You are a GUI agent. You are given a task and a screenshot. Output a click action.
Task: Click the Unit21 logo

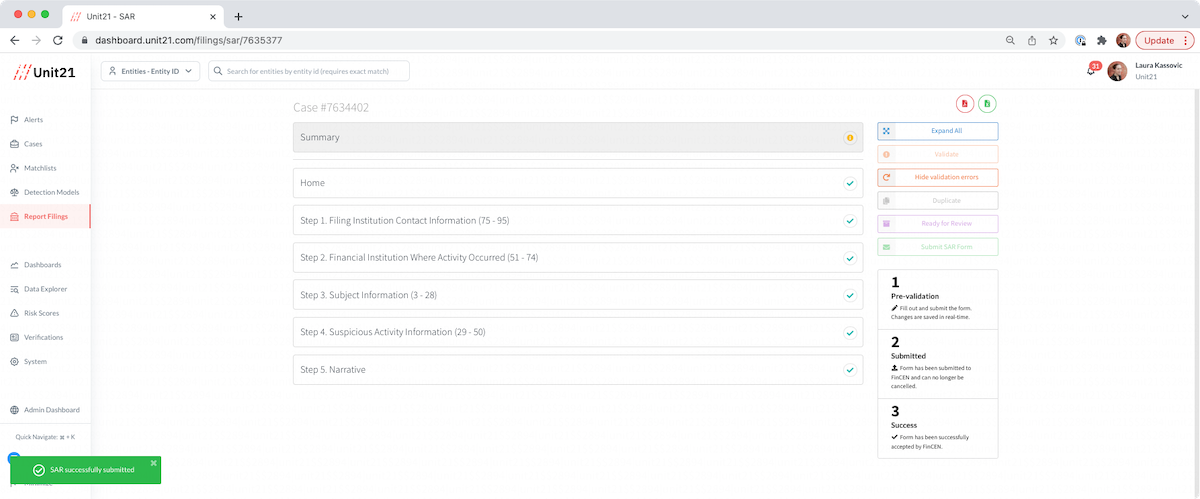tap(44, 71)
